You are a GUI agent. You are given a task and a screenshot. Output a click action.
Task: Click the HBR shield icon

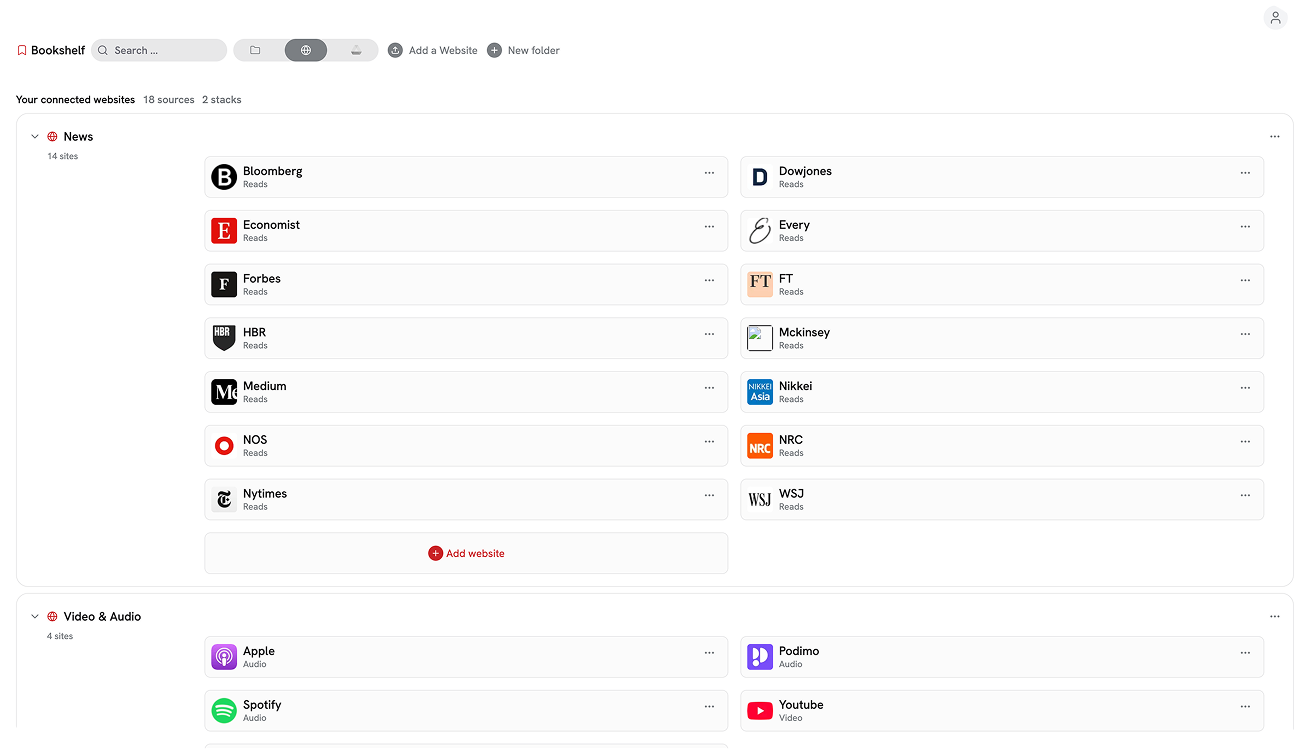coord(224,339)
